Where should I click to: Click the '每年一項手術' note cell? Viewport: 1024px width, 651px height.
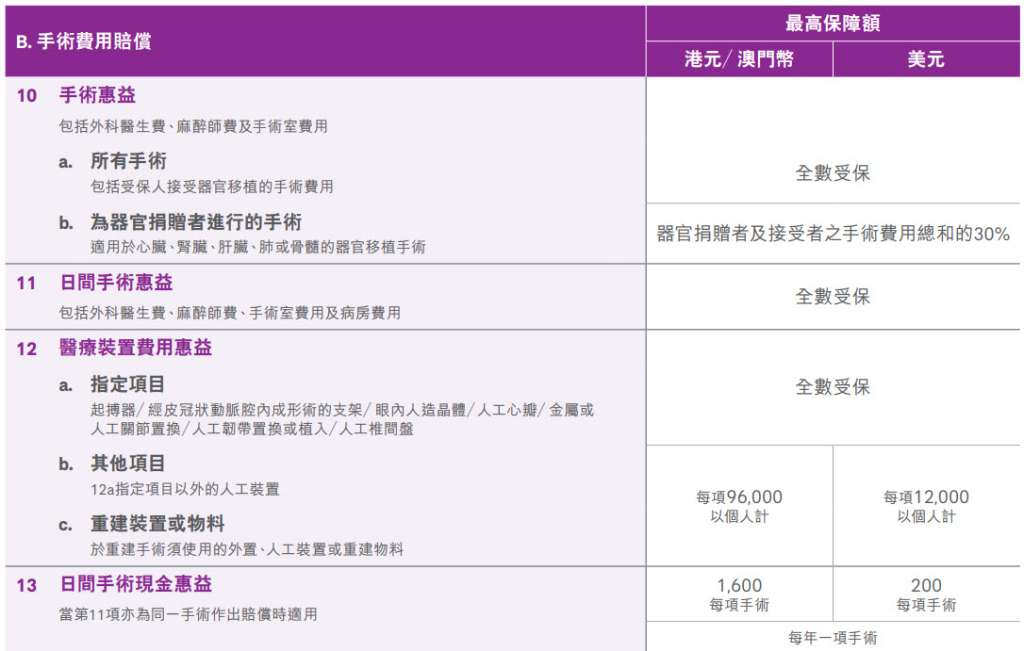[832, 637]
